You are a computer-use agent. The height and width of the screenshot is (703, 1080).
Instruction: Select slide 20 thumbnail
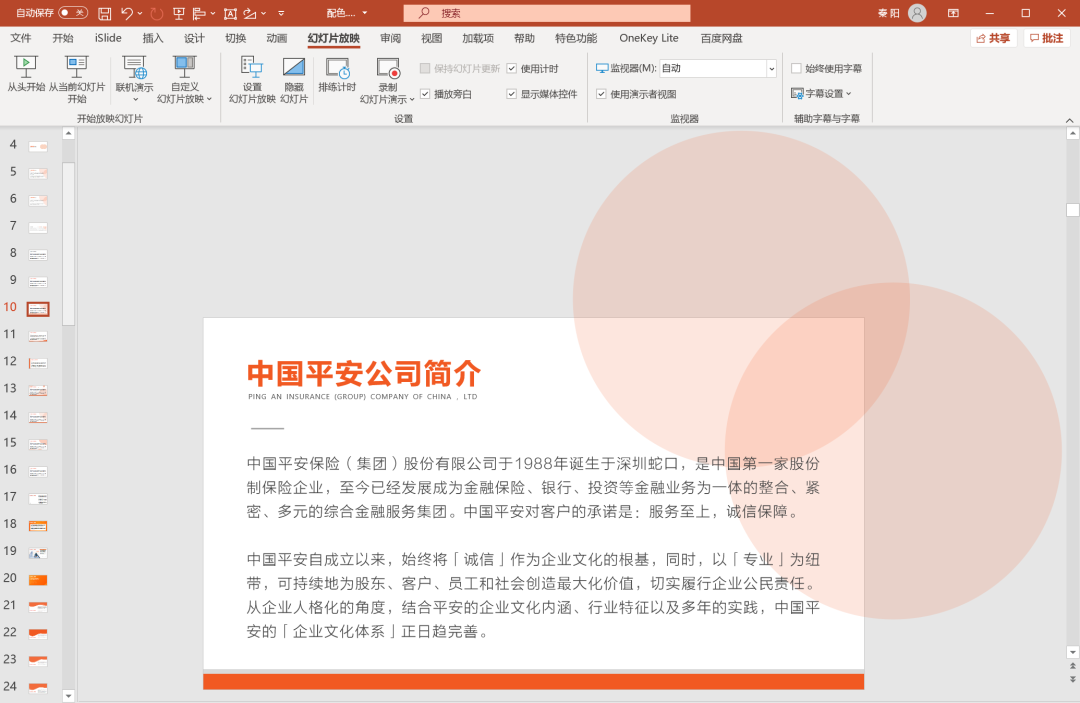[x=38, y=580]
